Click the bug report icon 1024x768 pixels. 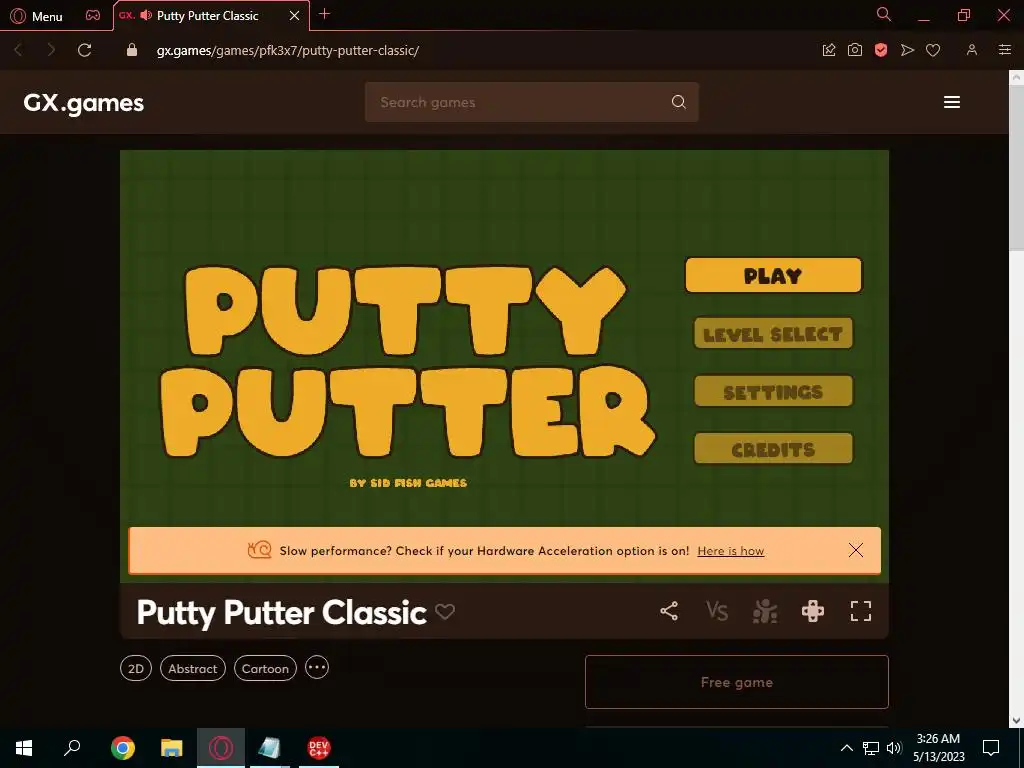tap(765, 611)
